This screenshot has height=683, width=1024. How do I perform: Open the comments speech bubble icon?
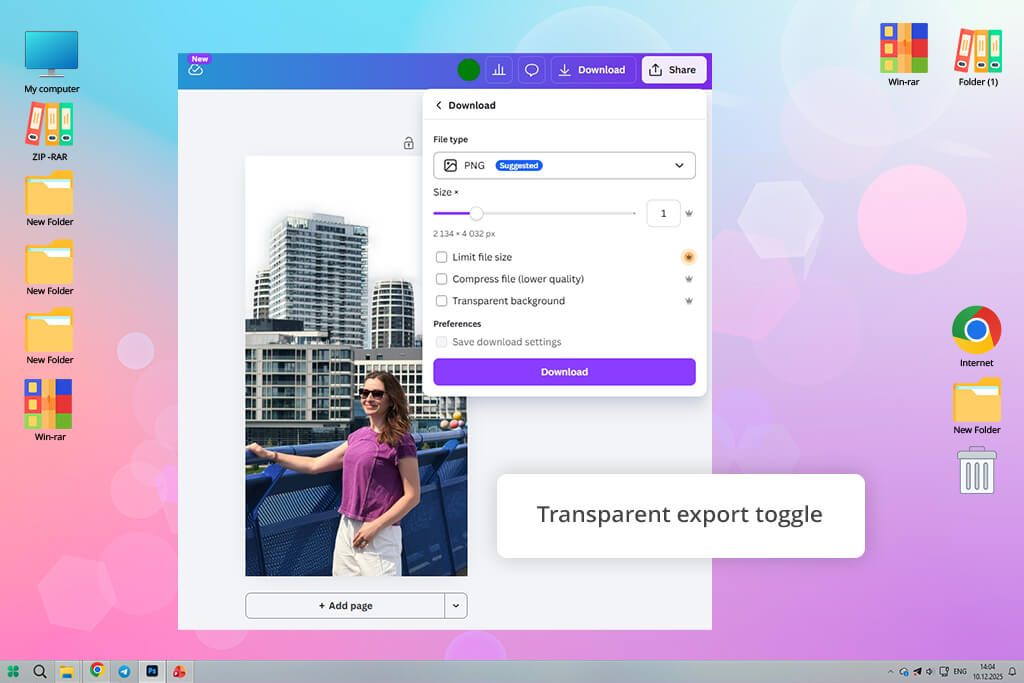[532, 70]
